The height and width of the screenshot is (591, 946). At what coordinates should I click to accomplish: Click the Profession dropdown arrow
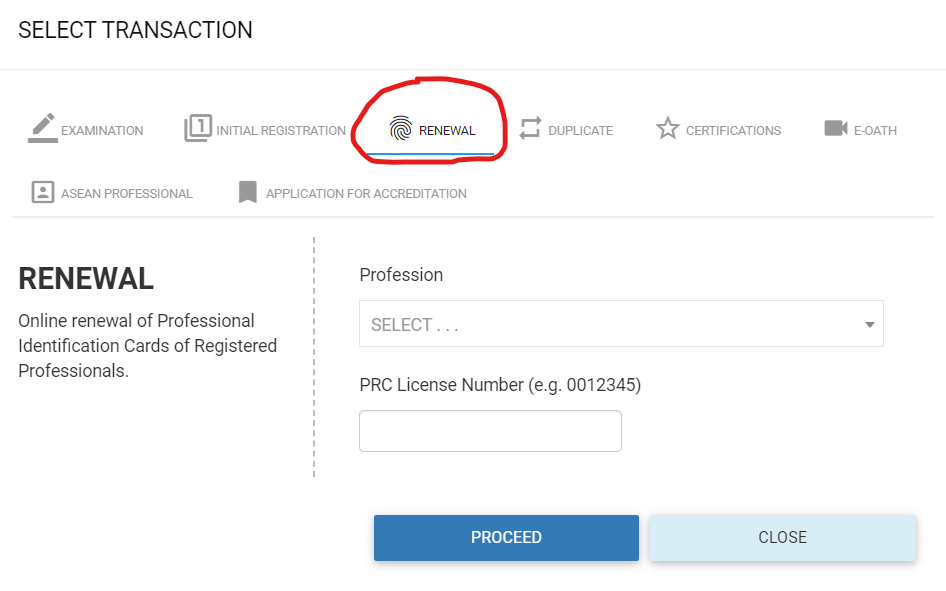click(869, 325)
